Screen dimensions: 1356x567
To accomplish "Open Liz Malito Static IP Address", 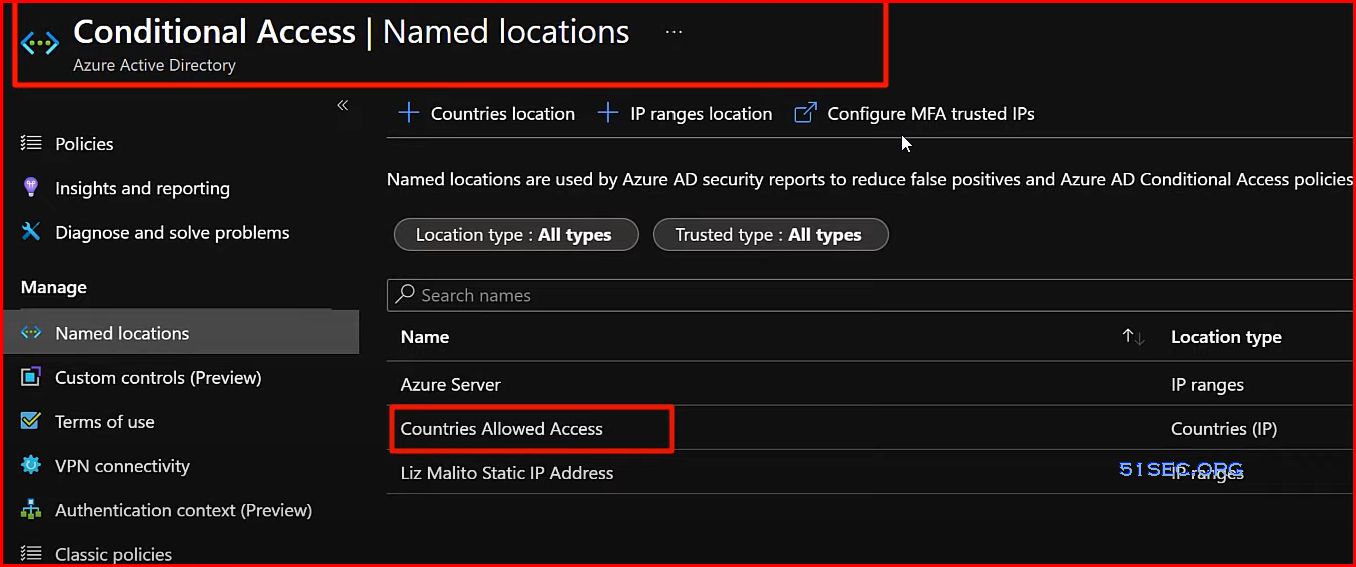I will click(x=507, y=472).
